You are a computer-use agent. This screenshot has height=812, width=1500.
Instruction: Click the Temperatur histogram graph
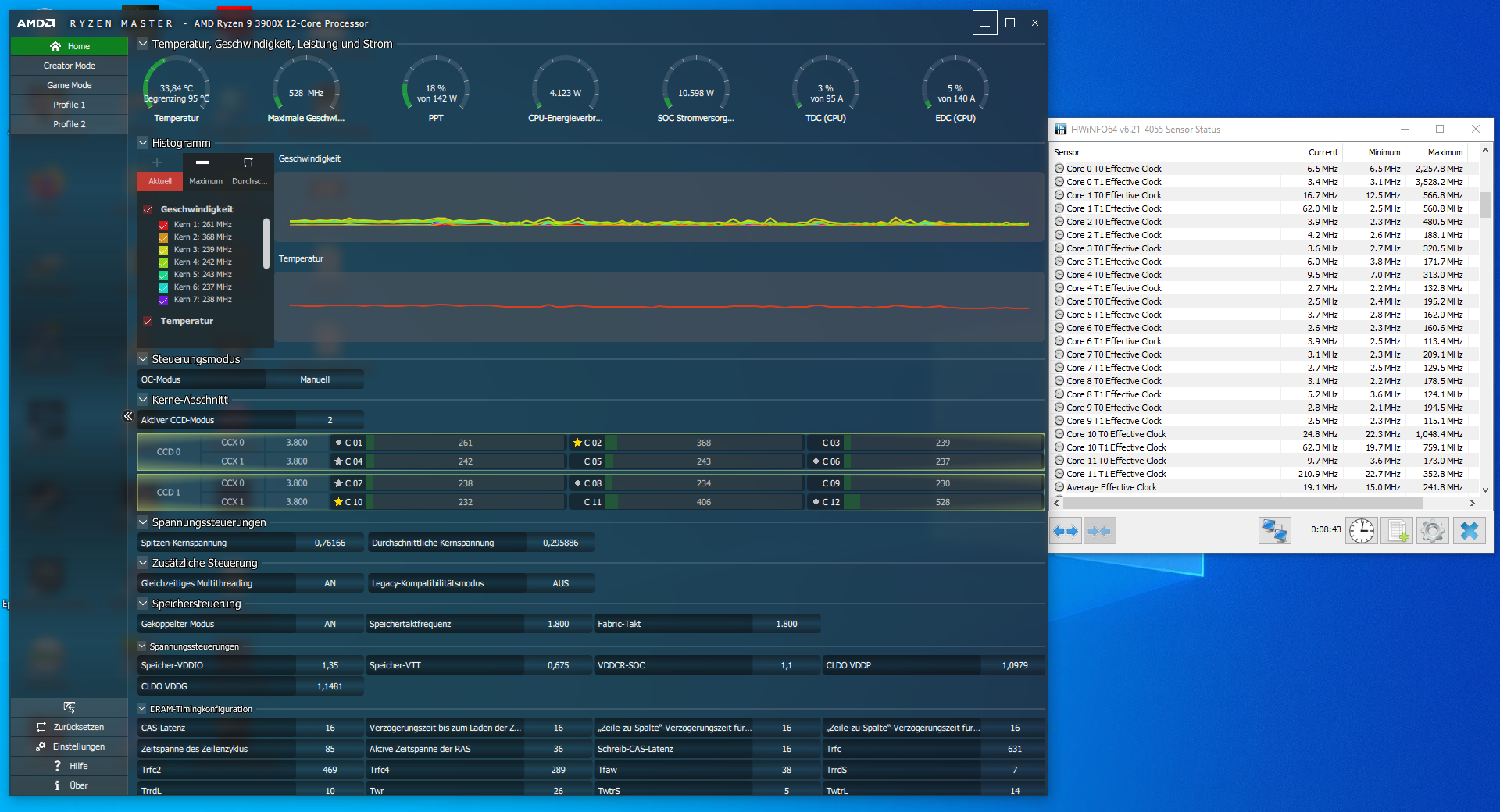tap(659, 306)
